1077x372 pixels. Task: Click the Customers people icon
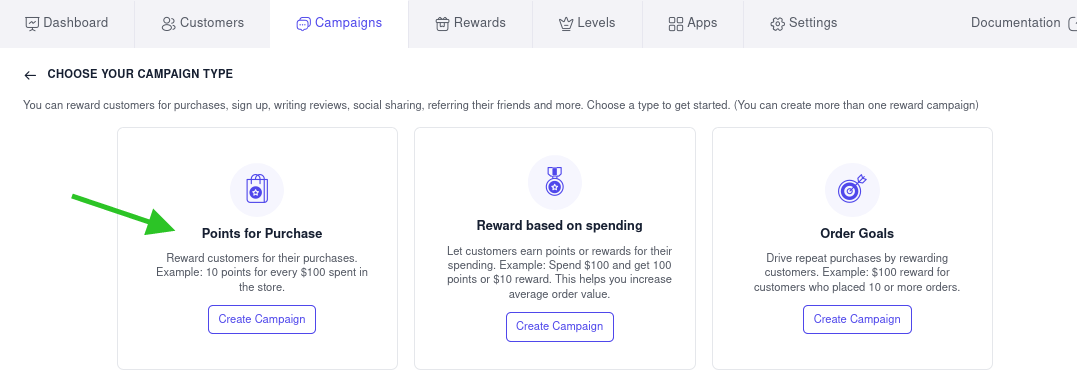[x=169, y=24]
